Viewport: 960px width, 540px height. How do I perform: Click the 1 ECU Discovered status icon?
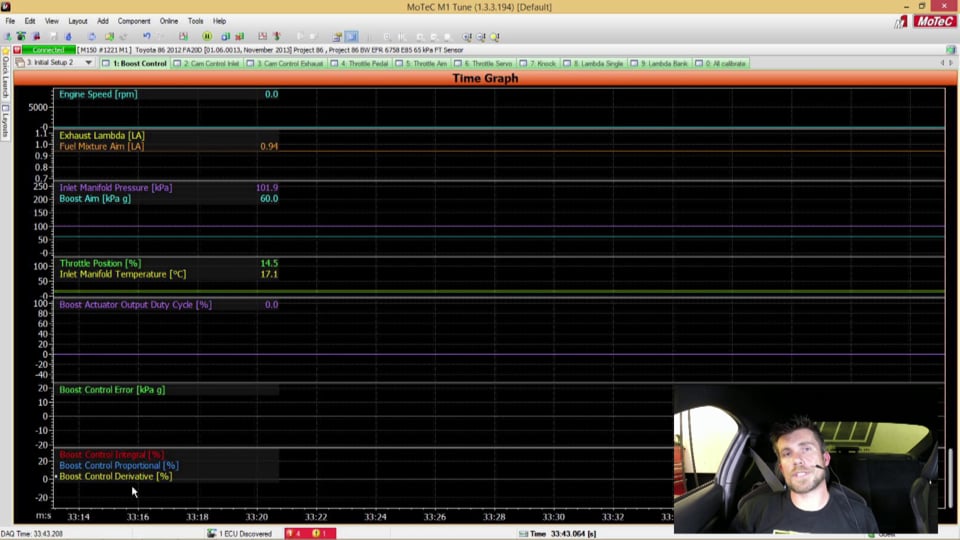click(211, 533)
